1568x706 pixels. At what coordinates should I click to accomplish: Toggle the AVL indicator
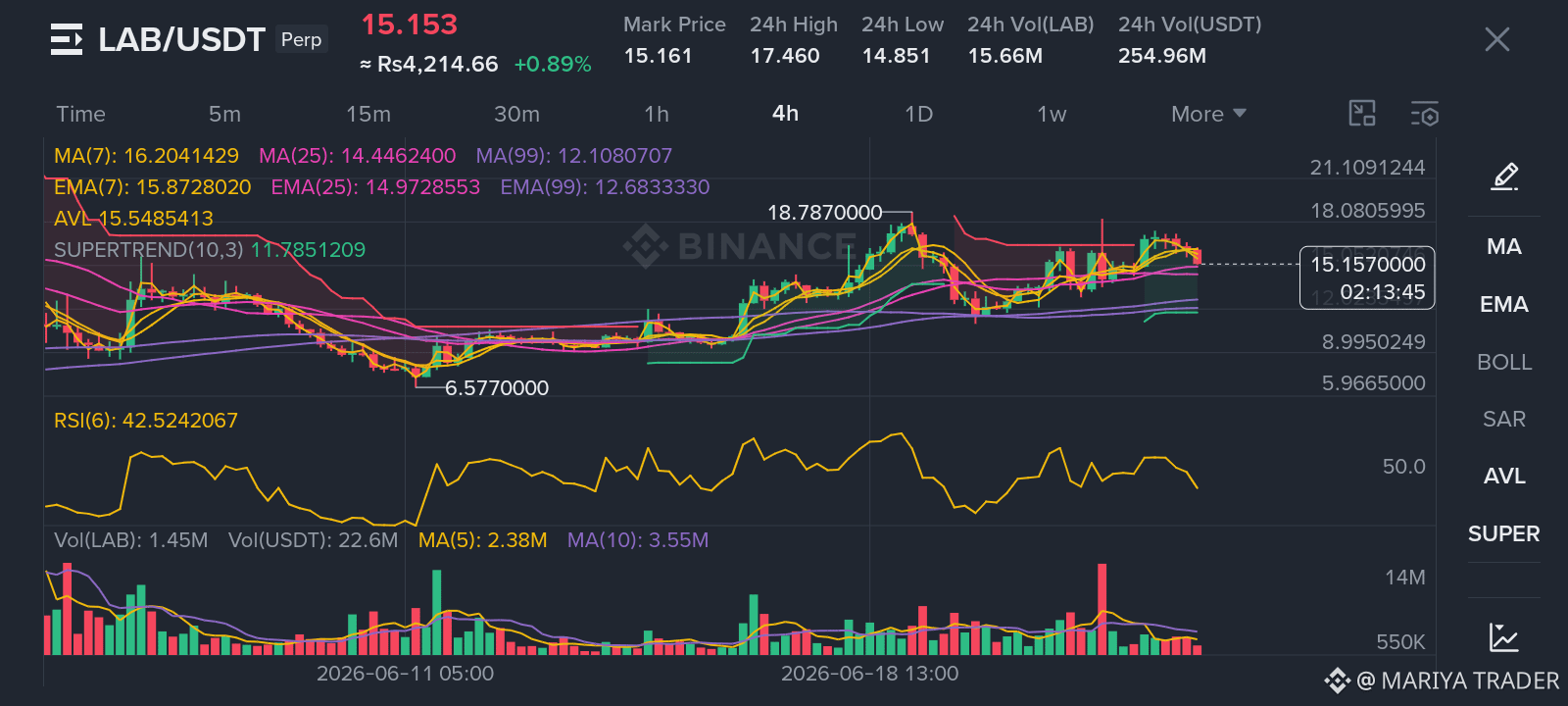[1504, 476]
